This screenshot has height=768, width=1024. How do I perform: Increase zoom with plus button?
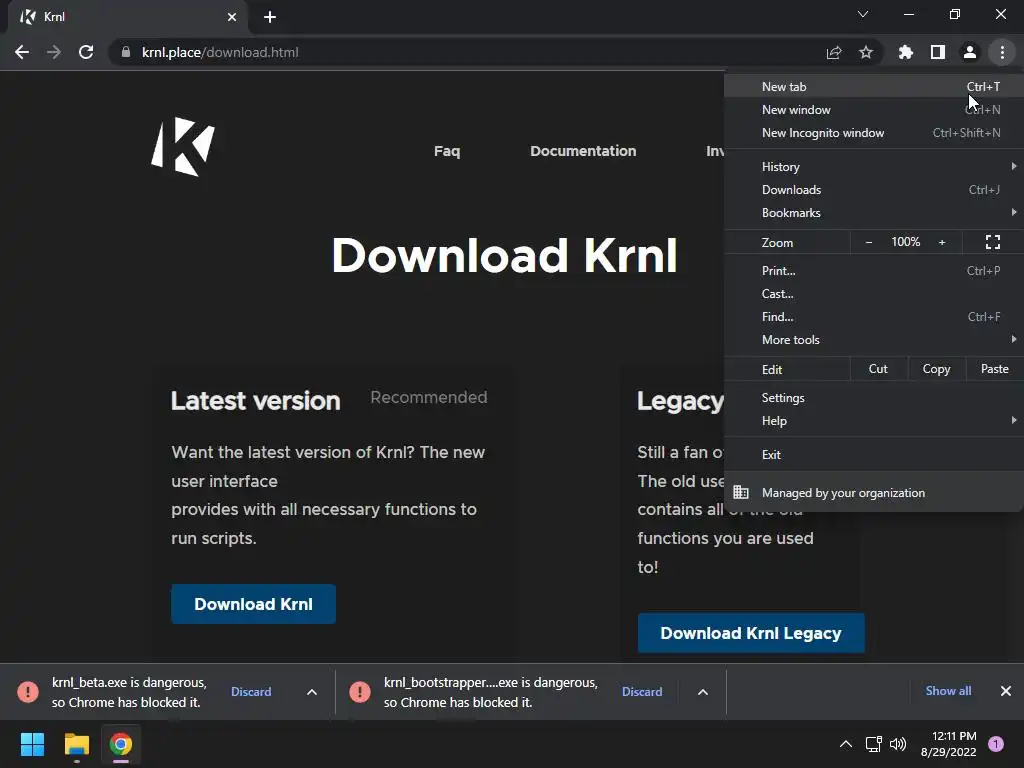click(942, 242)
